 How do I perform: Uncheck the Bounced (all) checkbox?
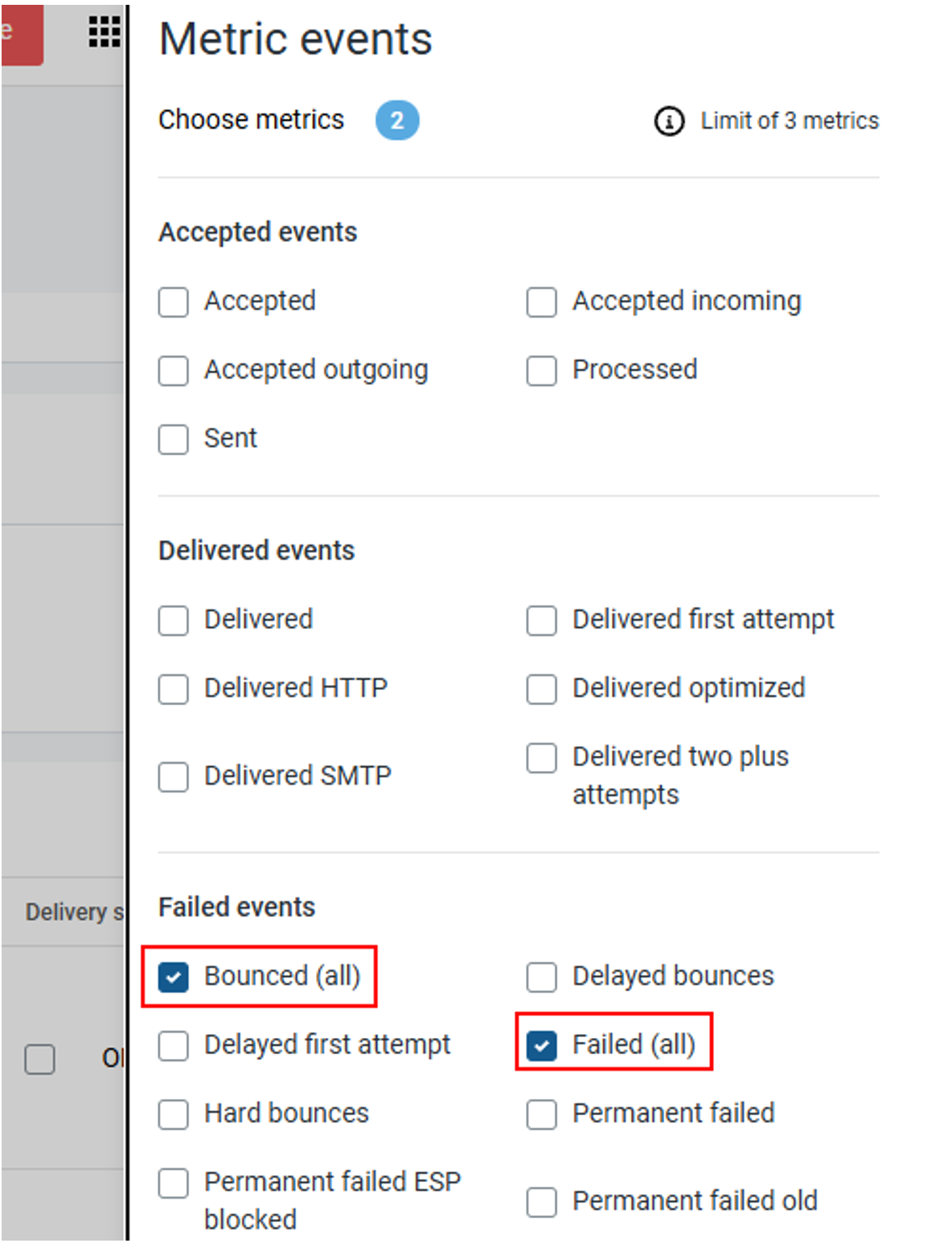click(173, 977)
